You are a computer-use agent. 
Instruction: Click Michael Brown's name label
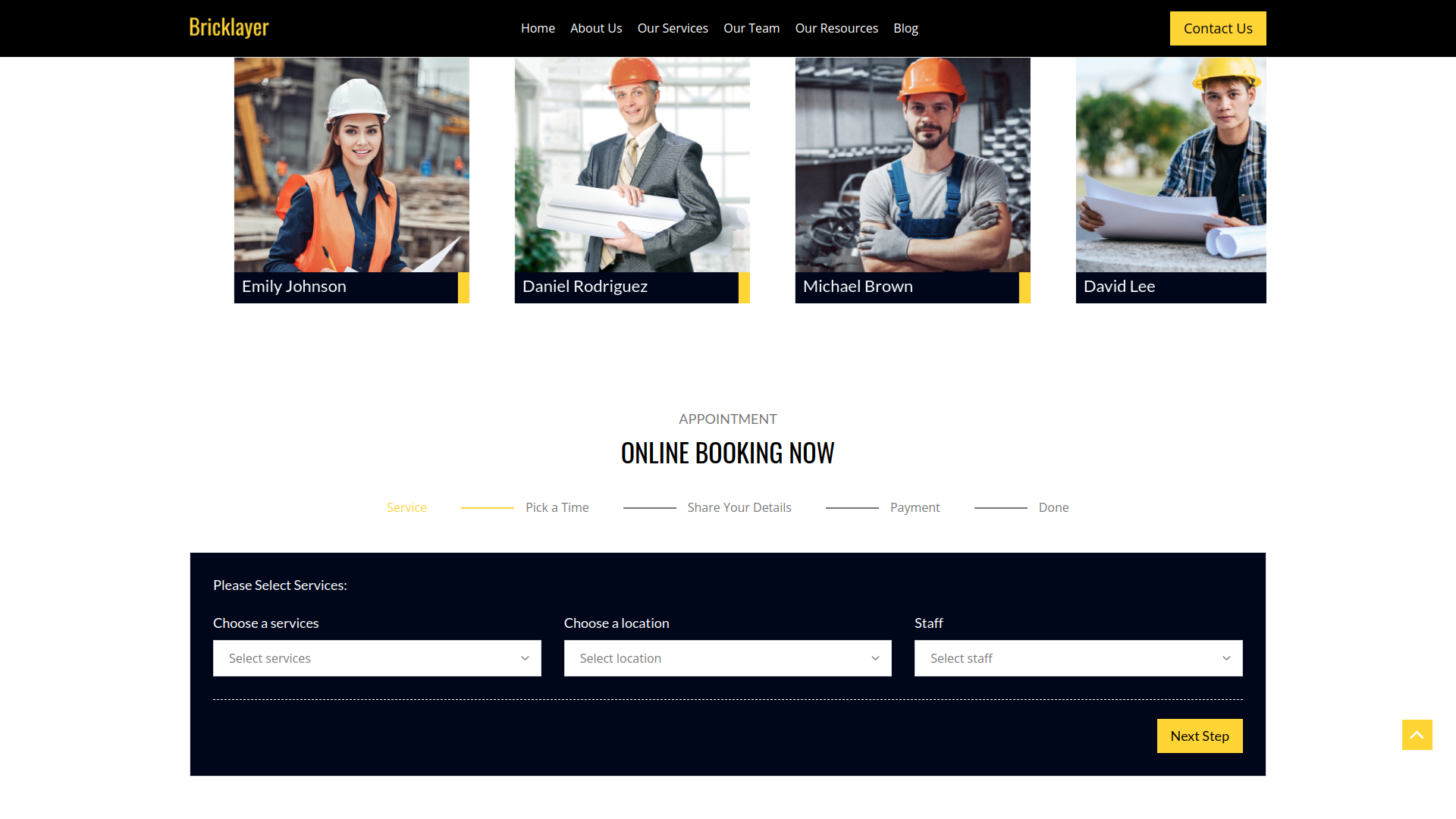tap(858, 287)
